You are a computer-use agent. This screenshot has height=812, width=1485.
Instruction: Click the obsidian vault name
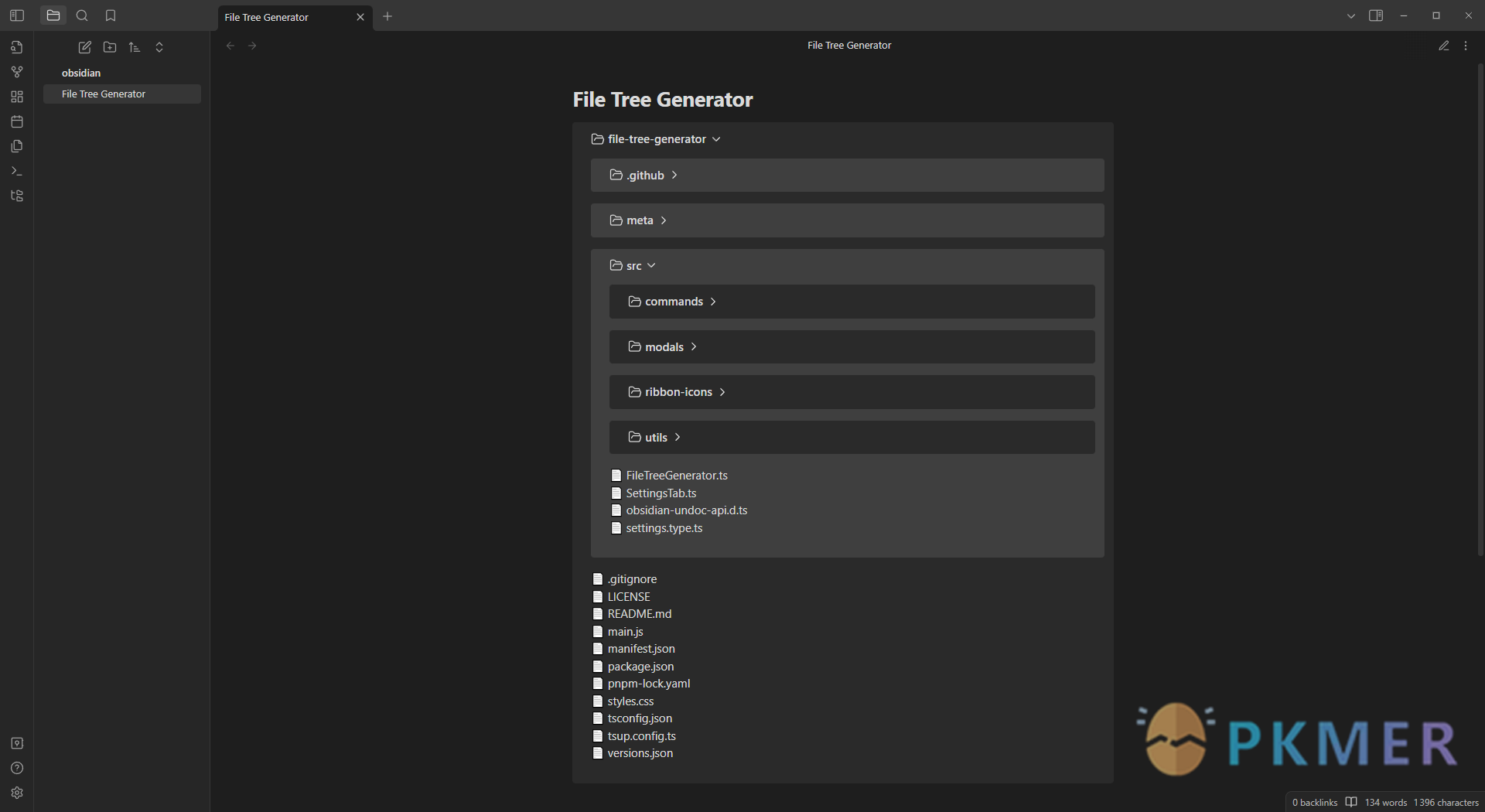tap(81, 73)
